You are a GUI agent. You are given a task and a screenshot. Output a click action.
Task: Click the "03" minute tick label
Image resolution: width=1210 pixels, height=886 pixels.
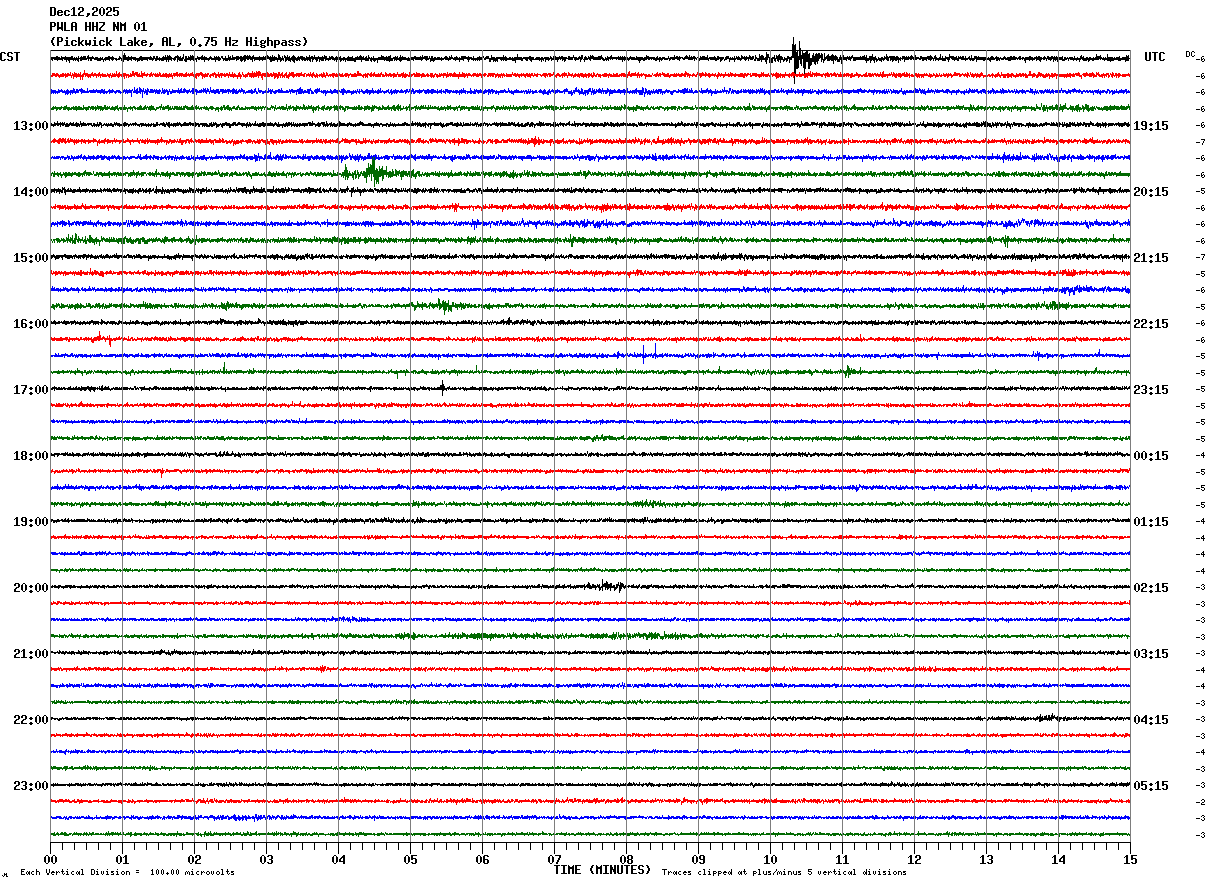266,859
